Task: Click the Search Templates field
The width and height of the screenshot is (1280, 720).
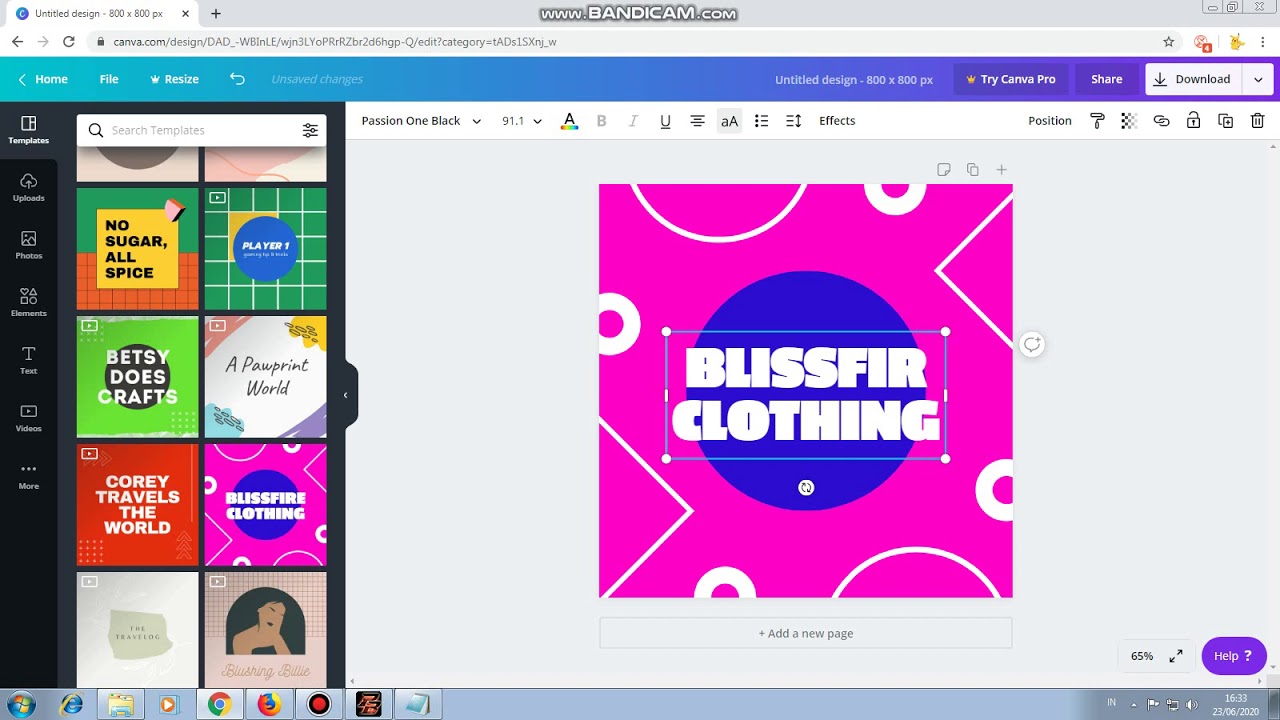Action: coord(202,130)
